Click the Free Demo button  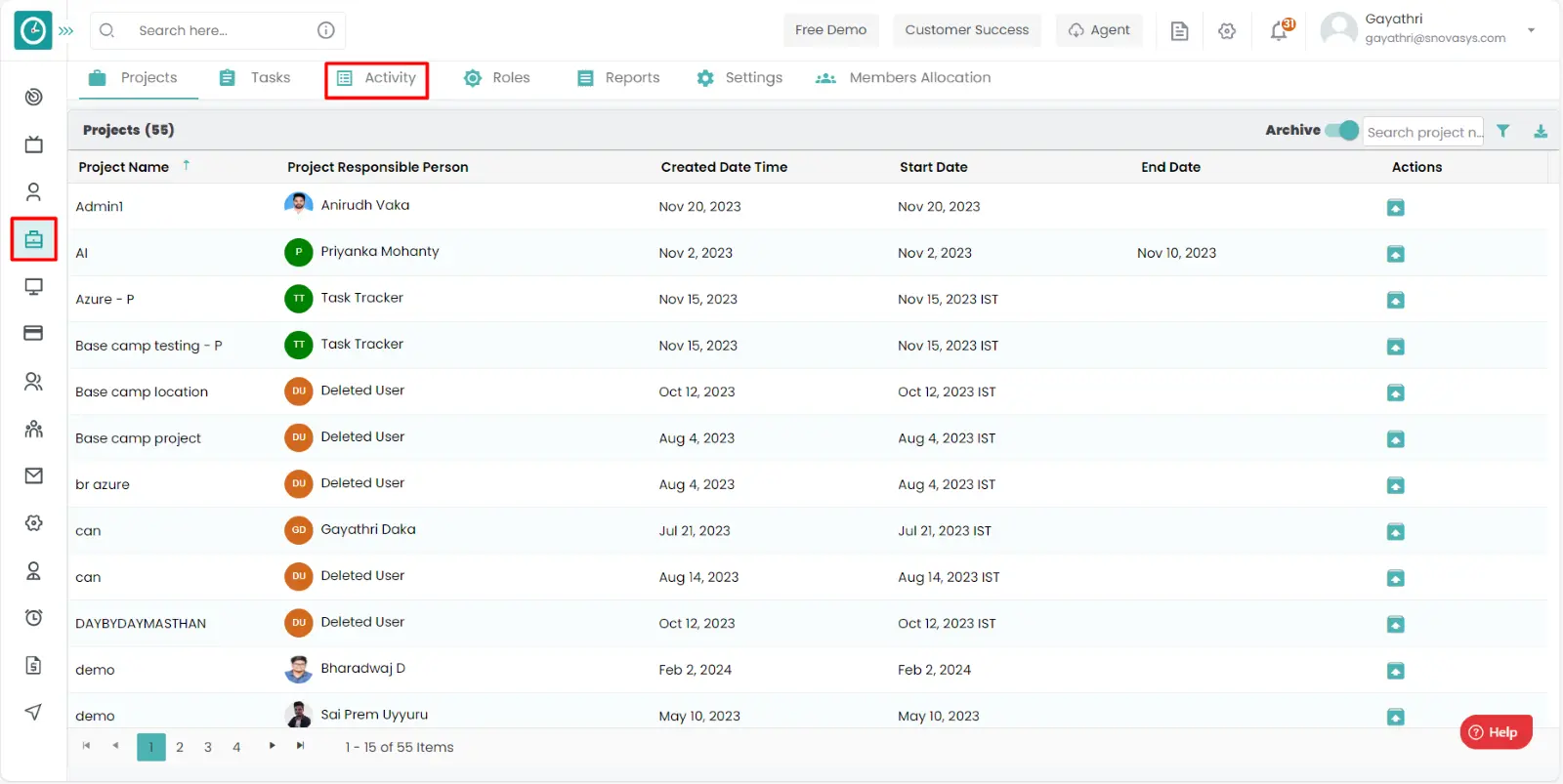(x=830, y=30)
